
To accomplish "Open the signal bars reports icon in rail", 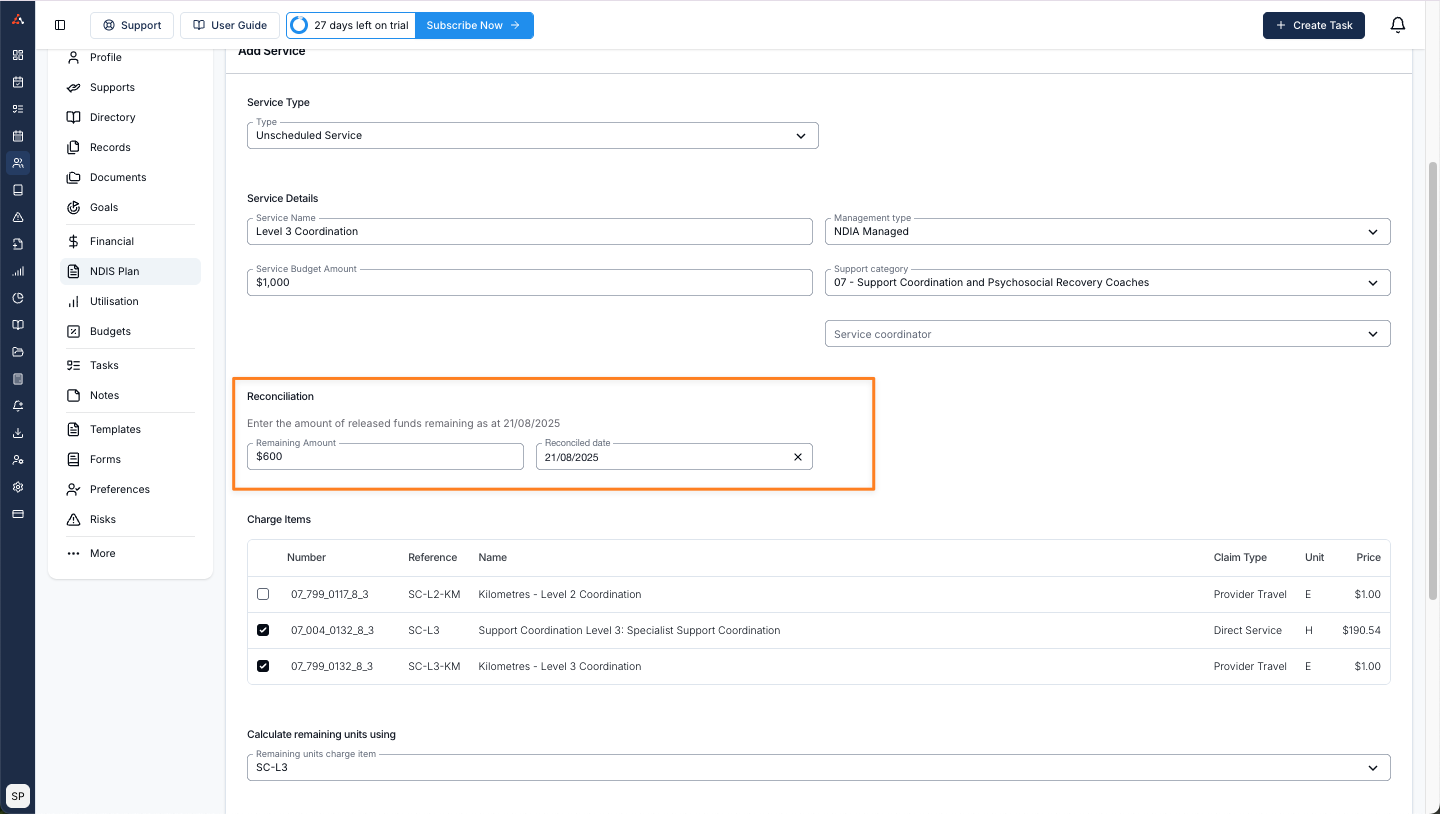I will coord(18,271).
